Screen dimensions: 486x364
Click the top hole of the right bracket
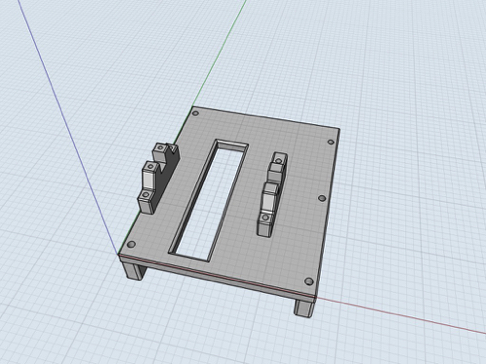coord(279,161)
